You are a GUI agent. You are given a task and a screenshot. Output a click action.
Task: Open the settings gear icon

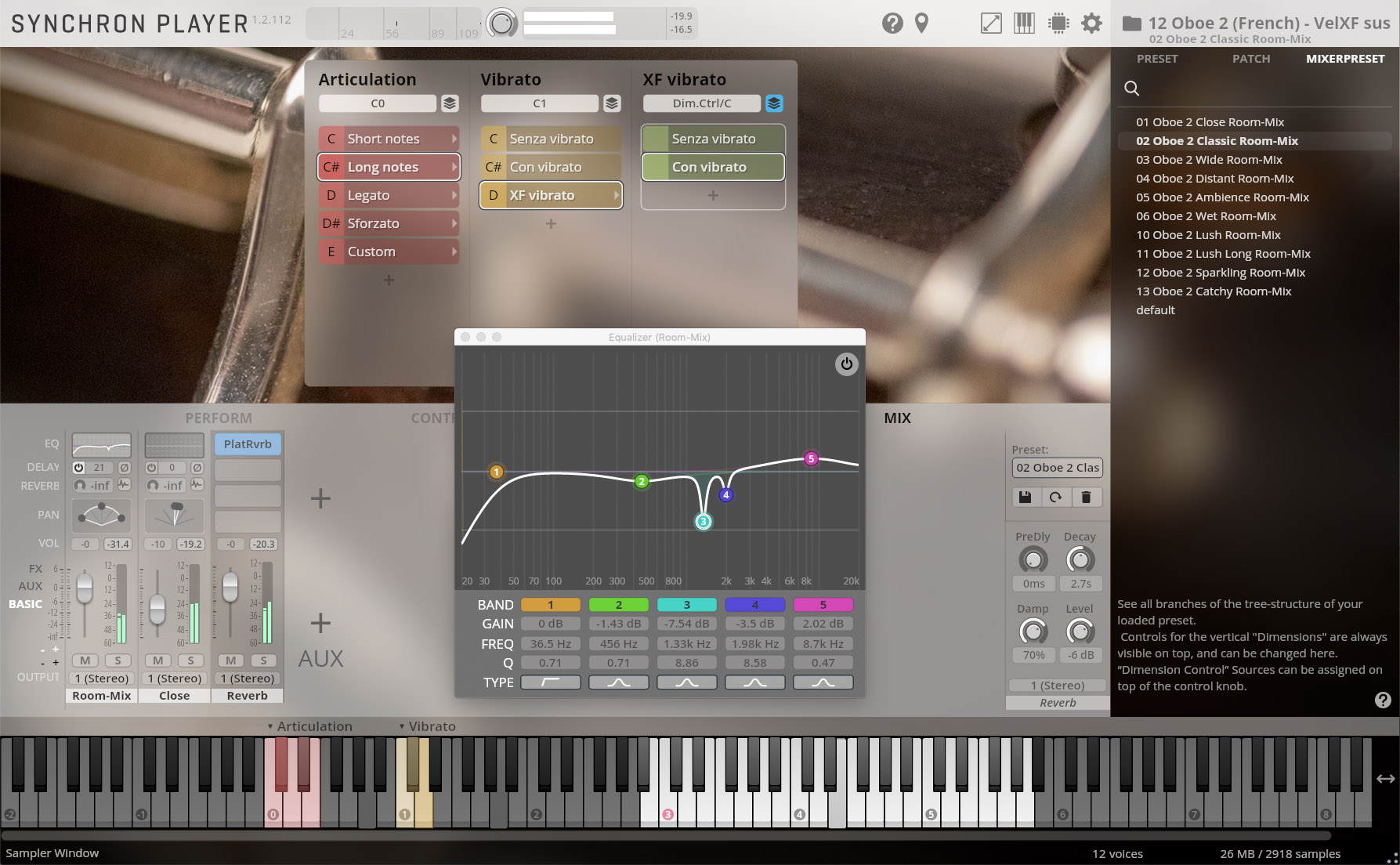(x=1091, y=24)
